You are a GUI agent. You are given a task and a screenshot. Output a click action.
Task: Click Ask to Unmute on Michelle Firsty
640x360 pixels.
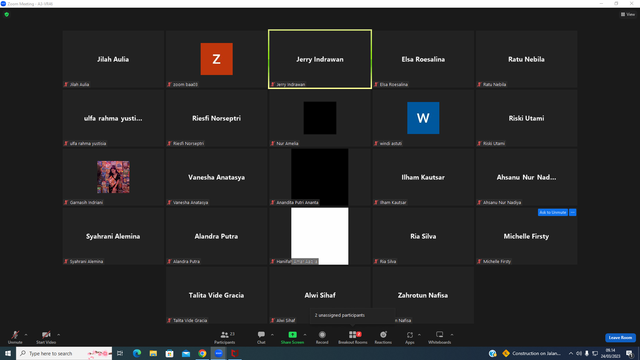click(553, 212)
